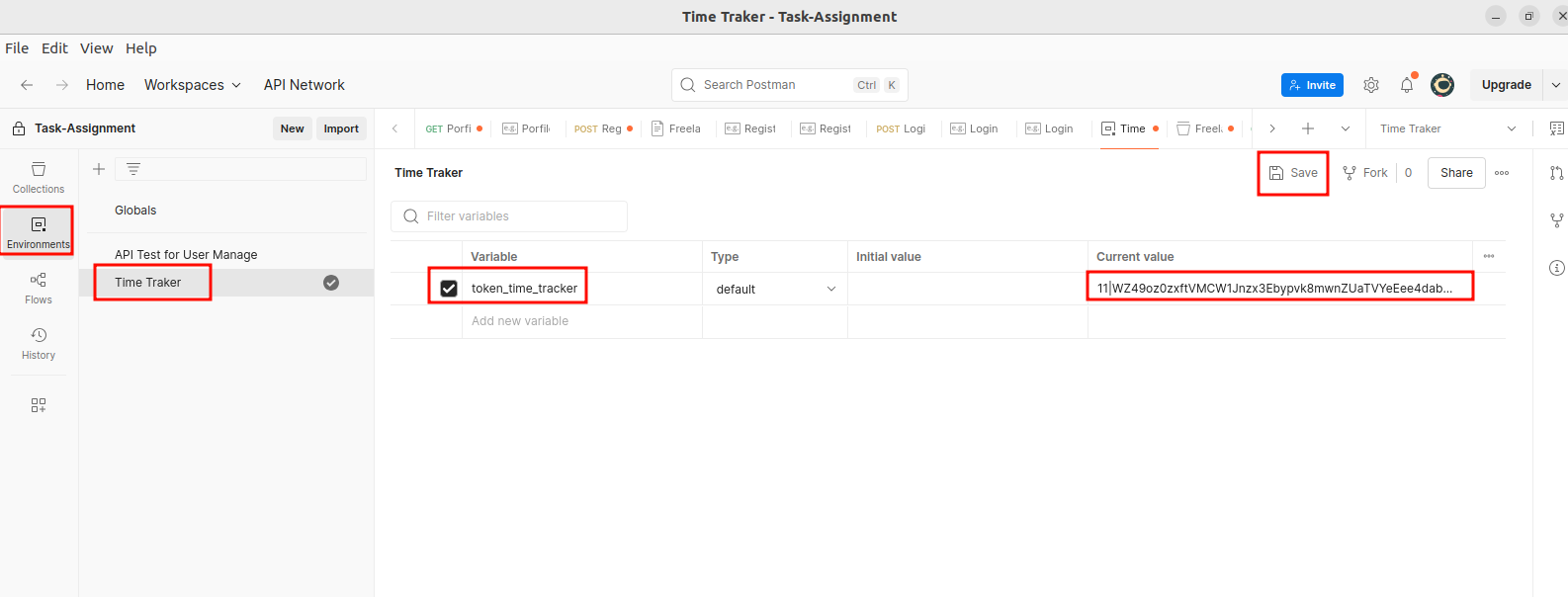Click the Upgrade button
Viewport: 1568px width, 597px height.
tap(1507, 85)
